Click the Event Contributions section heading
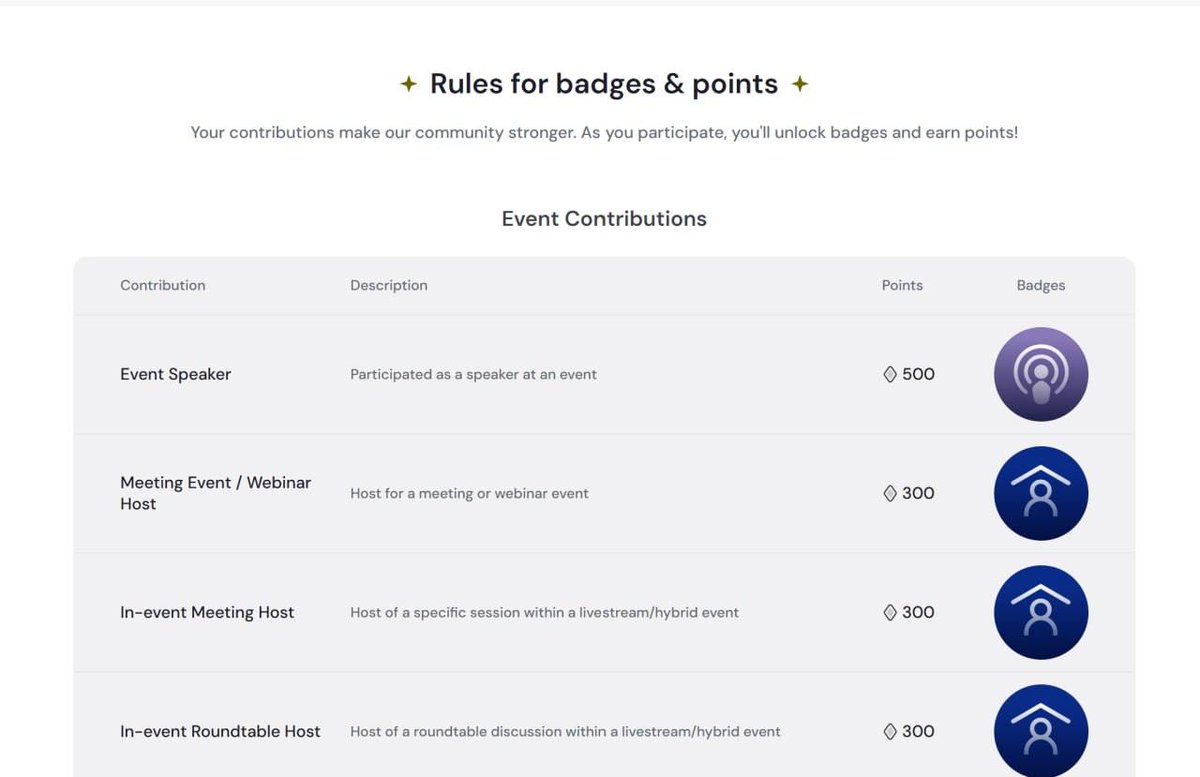The width and height of the screenshot is (1200, 777). tap(604, 219)
